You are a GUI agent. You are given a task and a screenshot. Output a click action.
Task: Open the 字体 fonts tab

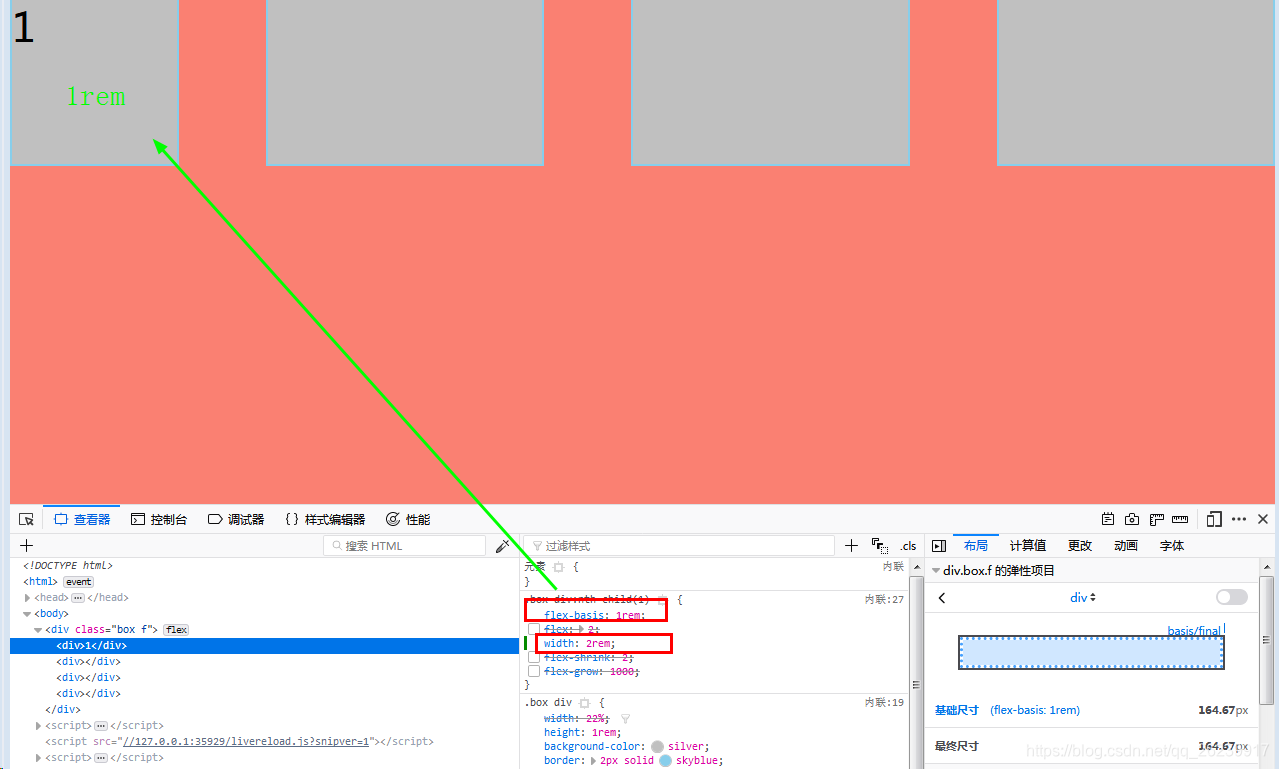(1172, 546)
